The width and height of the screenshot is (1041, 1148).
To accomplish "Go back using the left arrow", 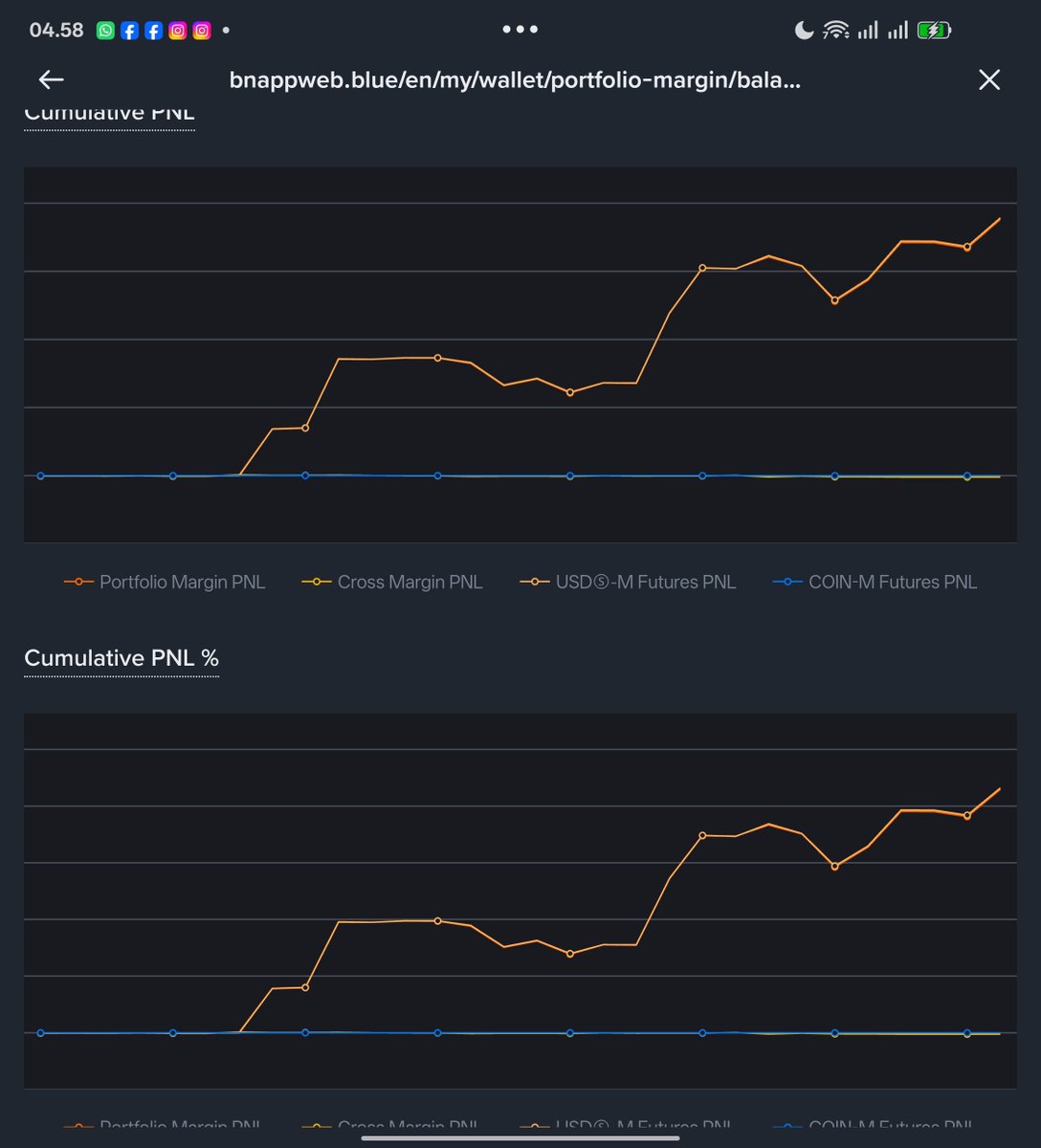I will (51, 80).
